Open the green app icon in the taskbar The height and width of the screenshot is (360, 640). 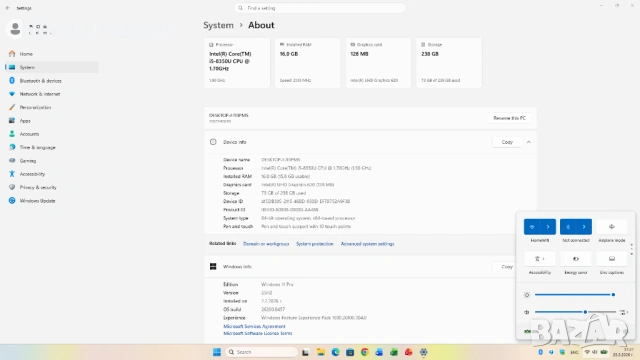click(394, 352)
